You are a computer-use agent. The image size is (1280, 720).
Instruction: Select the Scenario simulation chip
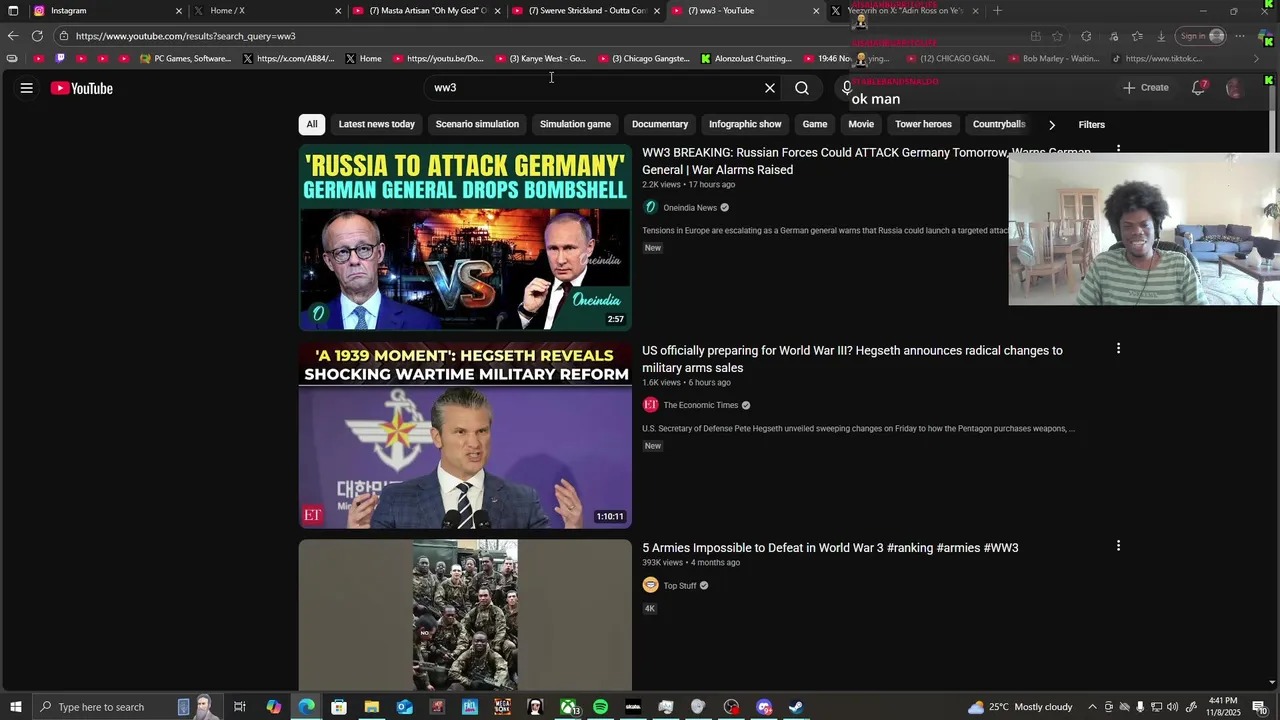point(477,124)
